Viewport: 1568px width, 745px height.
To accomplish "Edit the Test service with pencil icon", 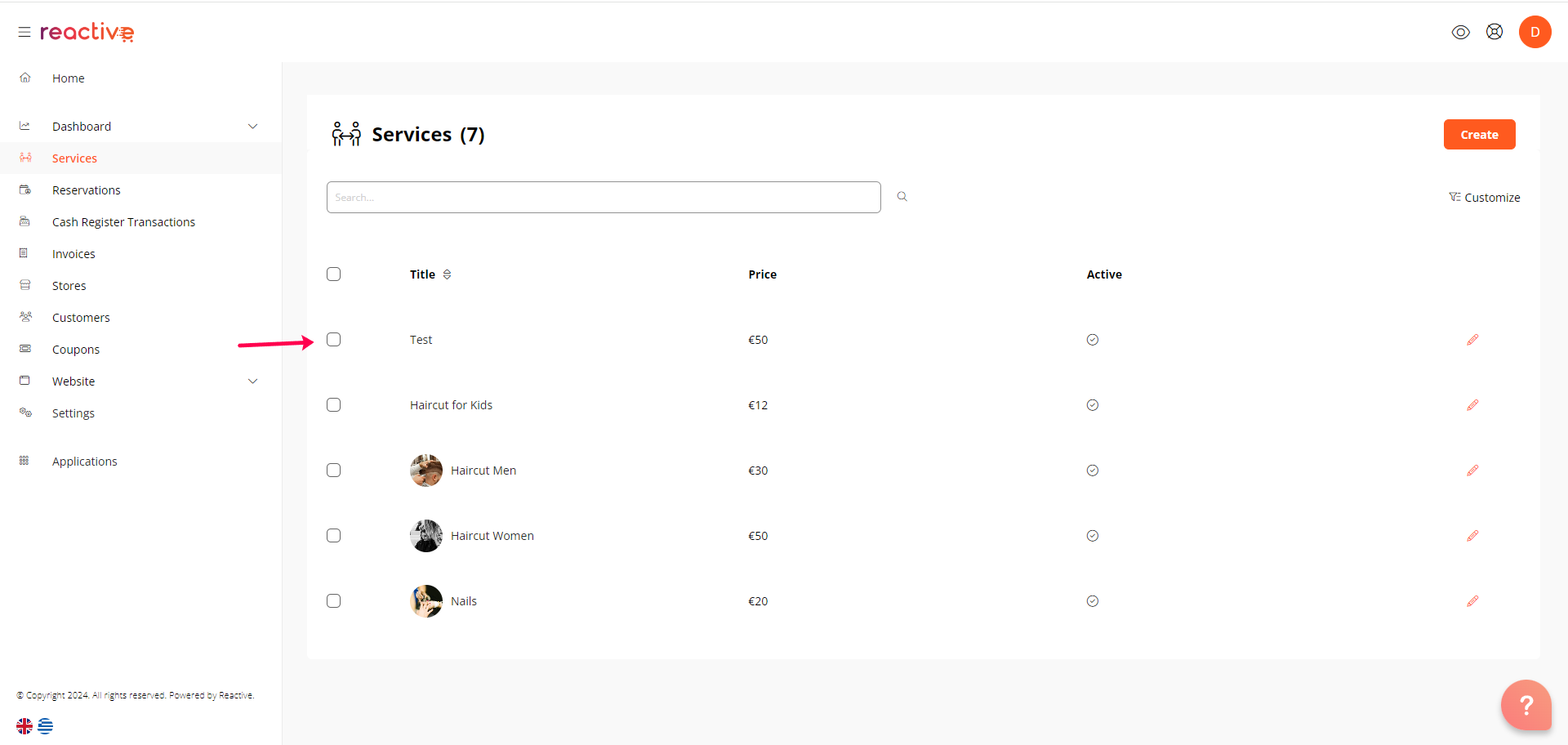I will tap(1472, 340).
